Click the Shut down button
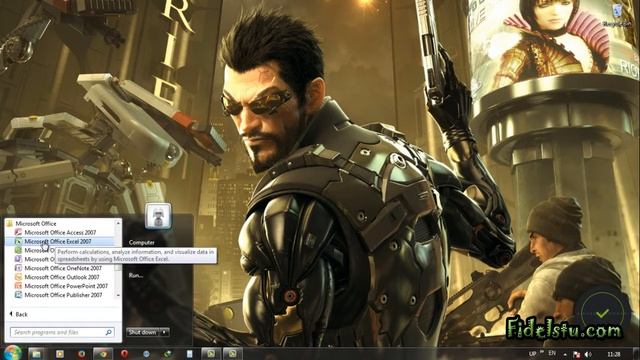 143,332
